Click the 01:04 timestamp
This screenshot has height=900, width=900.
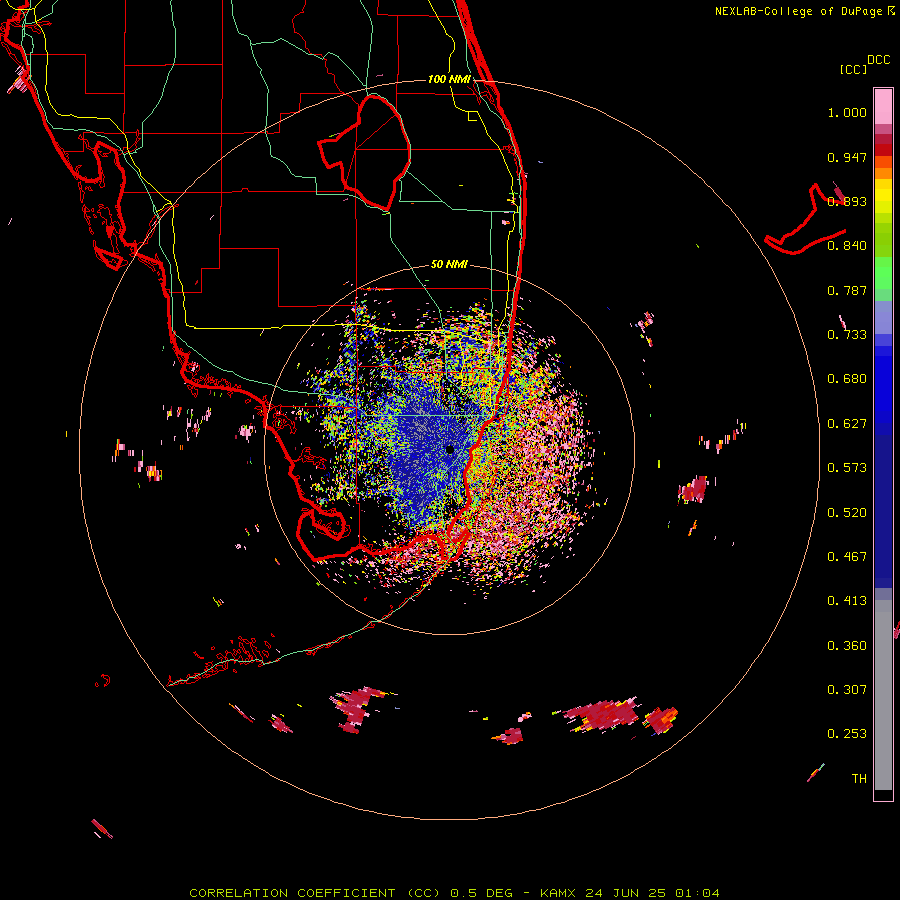tap(697, 893)
